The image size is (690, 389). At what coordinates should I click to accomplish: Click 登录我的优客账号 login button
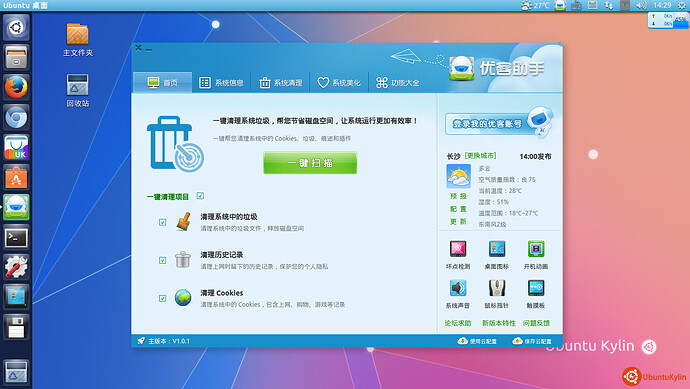(488, 124)
